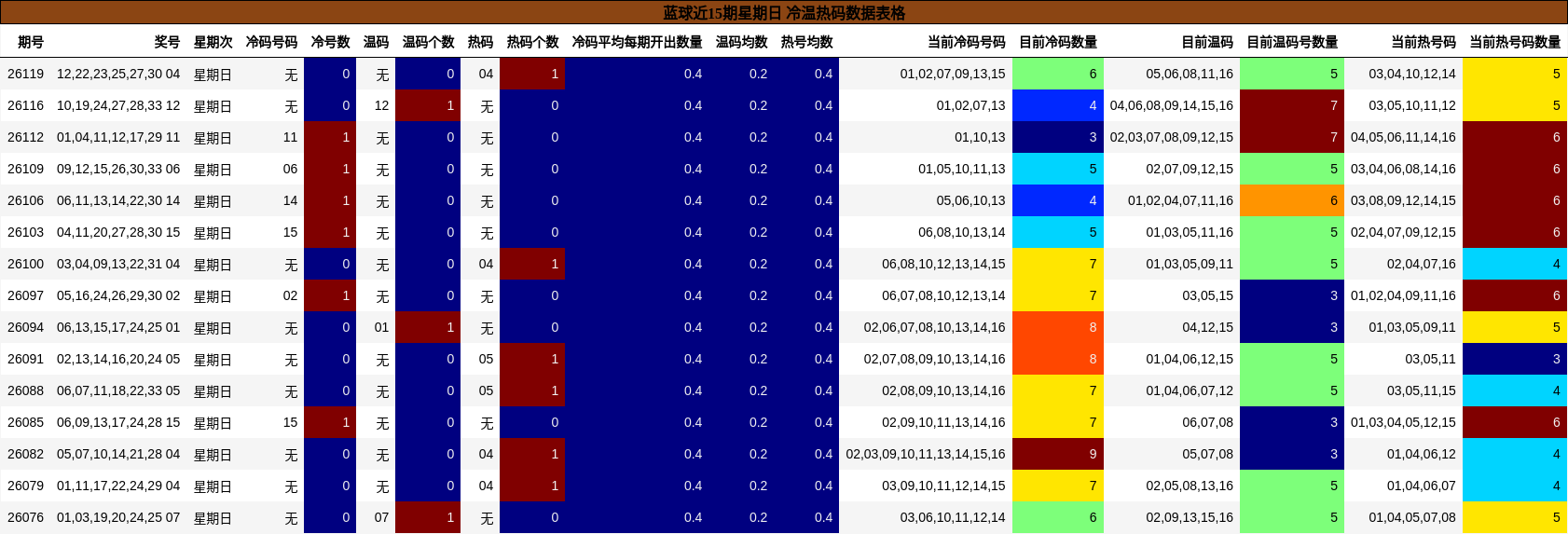
Task: Click hot numbers 03,04,10,12,14
Action: point(1412,74)
